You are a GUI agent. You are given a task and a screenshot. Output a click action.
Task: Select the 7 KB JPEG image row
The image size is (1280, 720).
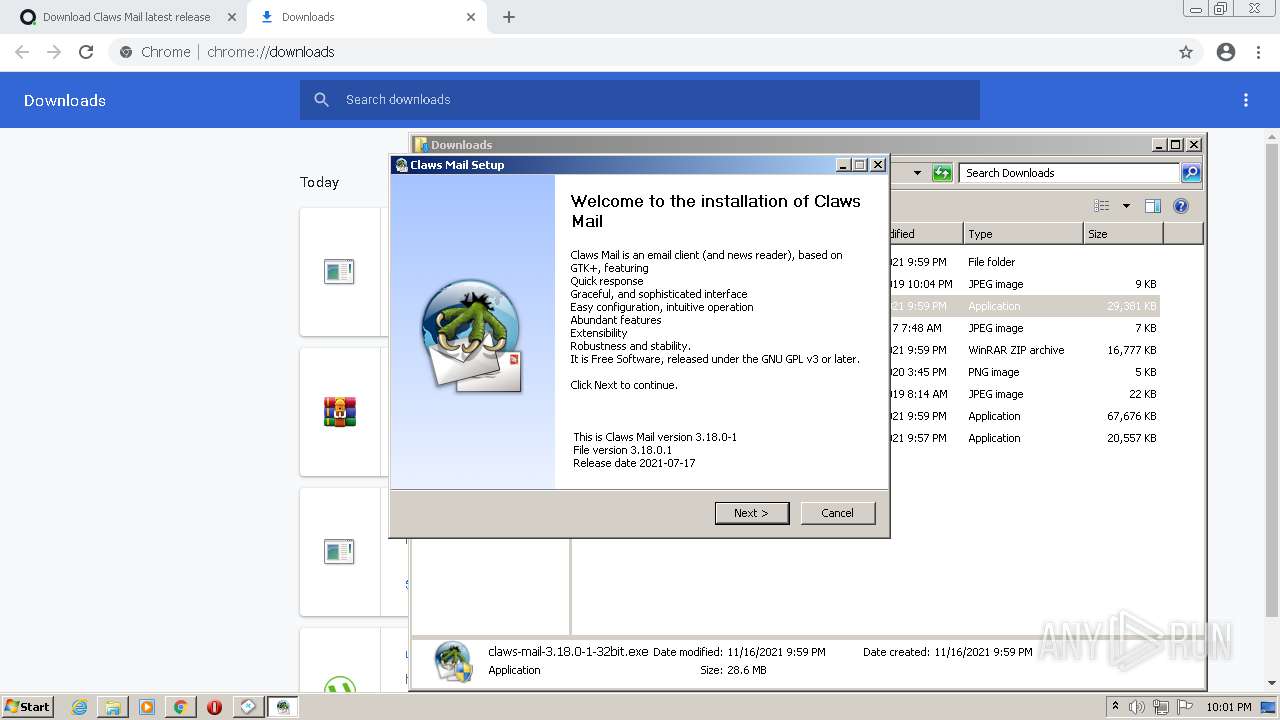[x=1025, y=328]
